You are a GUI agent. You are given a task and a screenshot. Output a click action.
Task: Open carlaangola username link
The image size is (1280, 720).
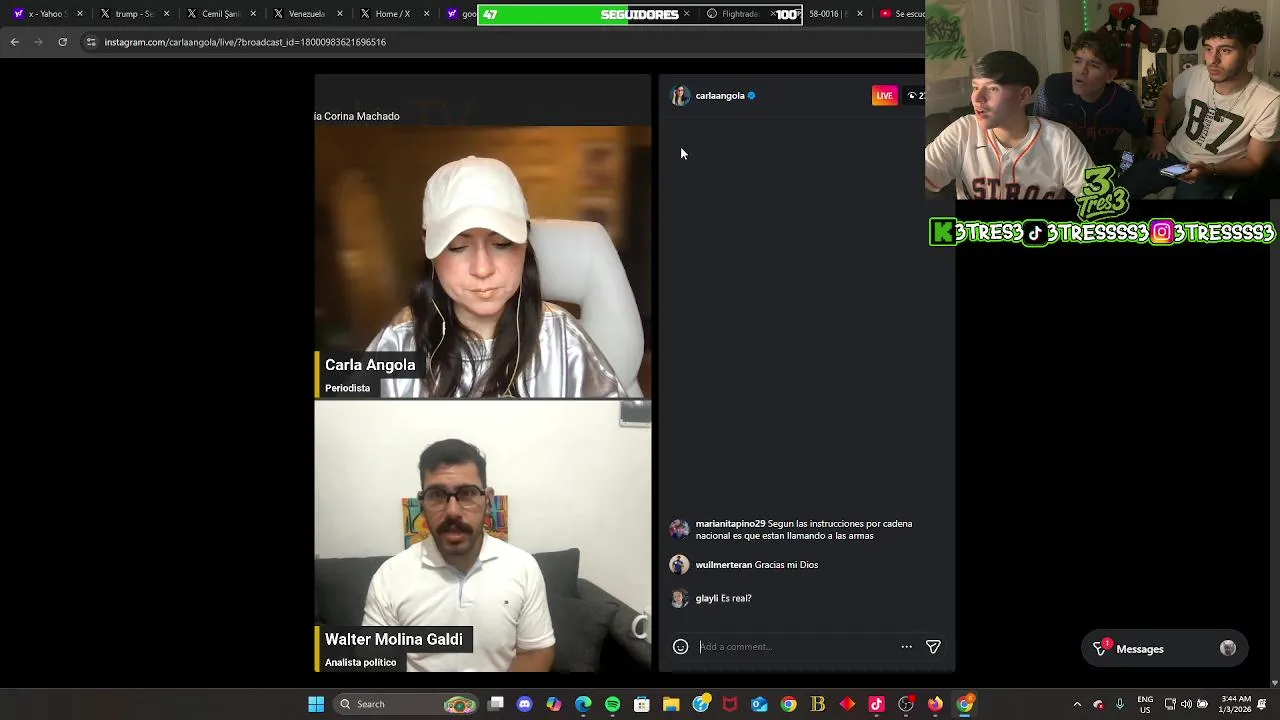click(720, 96)
